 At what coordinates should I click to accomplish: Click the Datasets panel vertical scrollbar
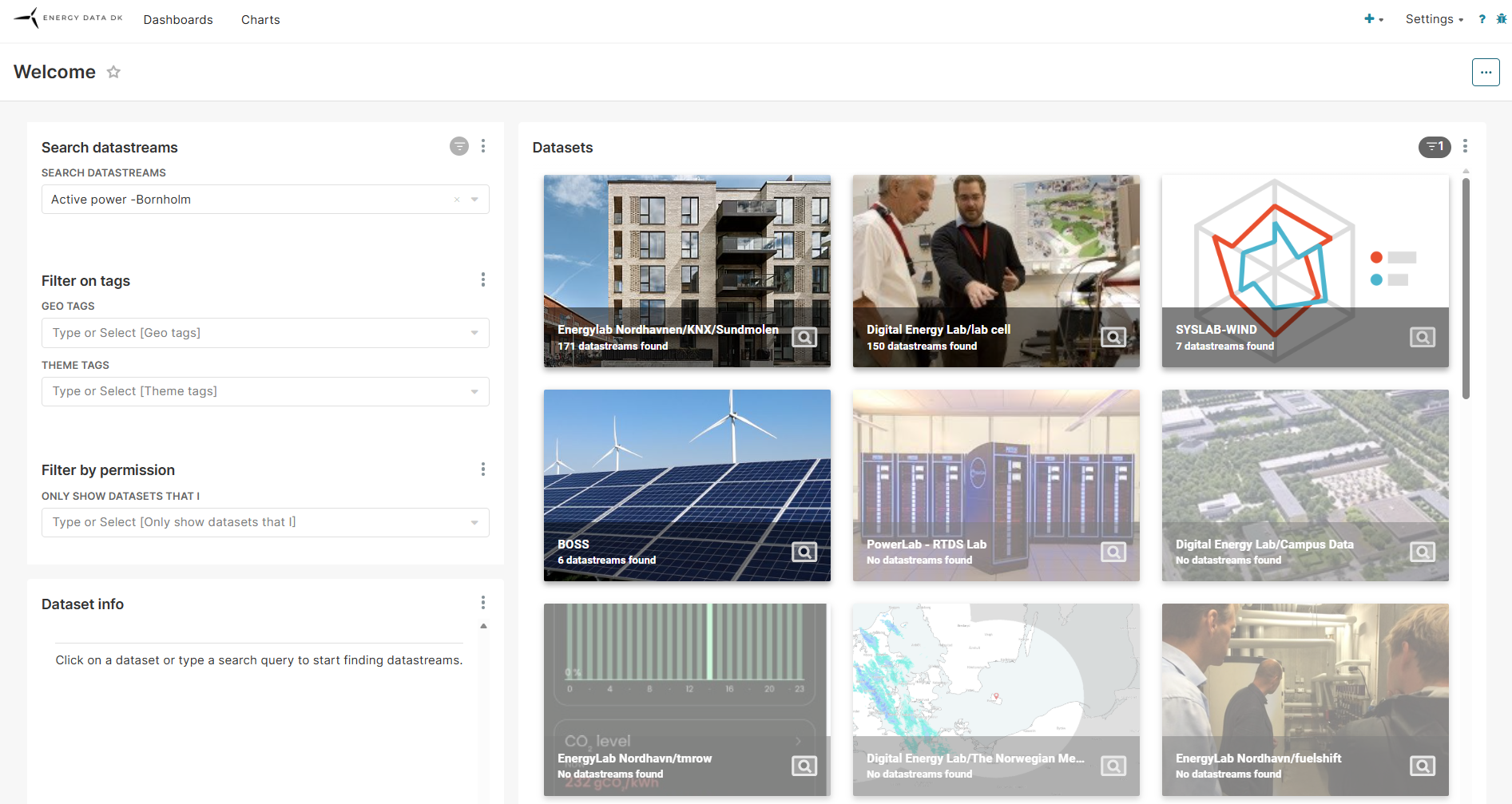pyautogui.click(x=1466, y=287)
